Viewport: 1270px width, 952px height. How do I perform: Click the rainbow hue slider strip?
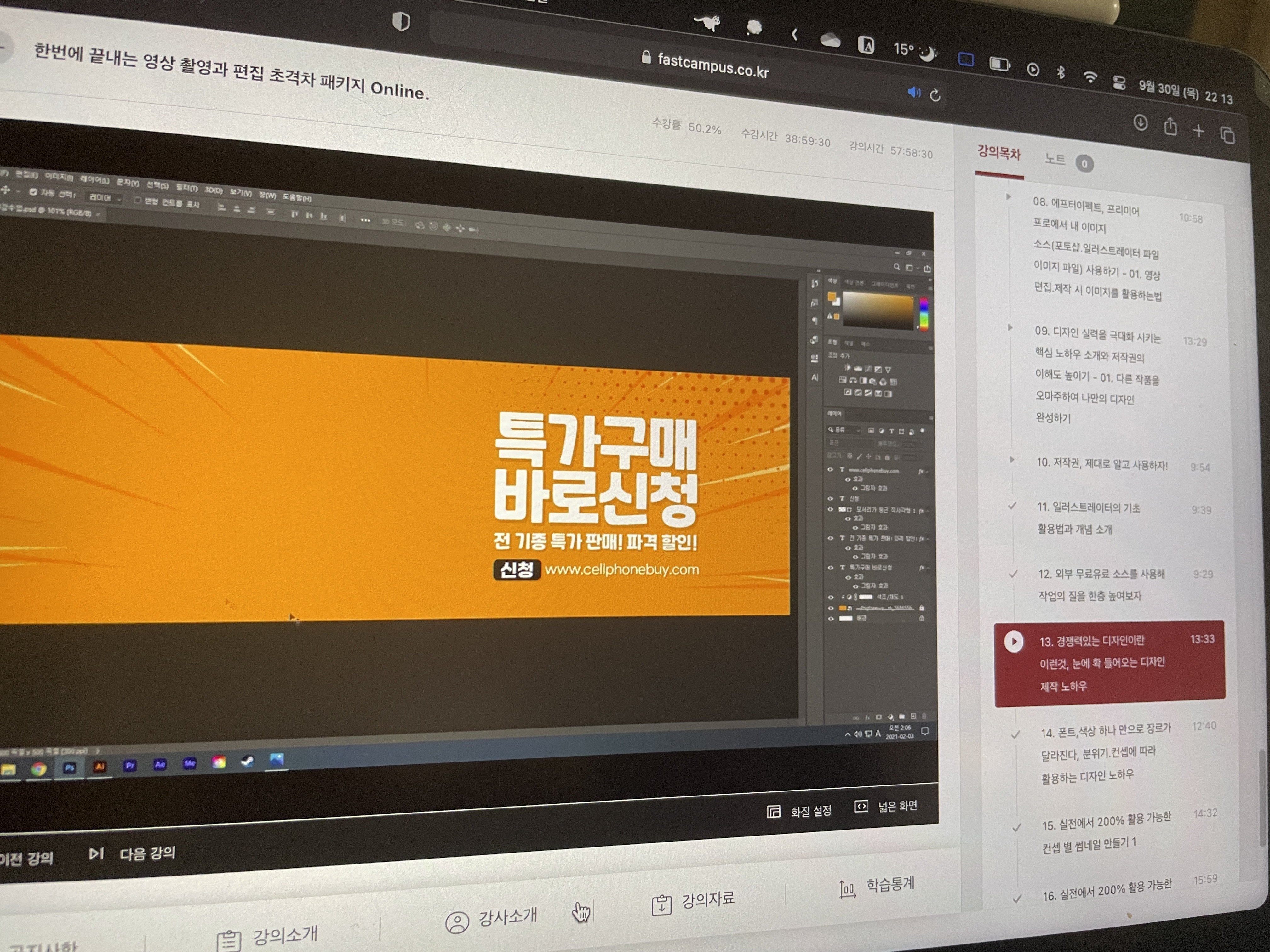click(923, 314)
